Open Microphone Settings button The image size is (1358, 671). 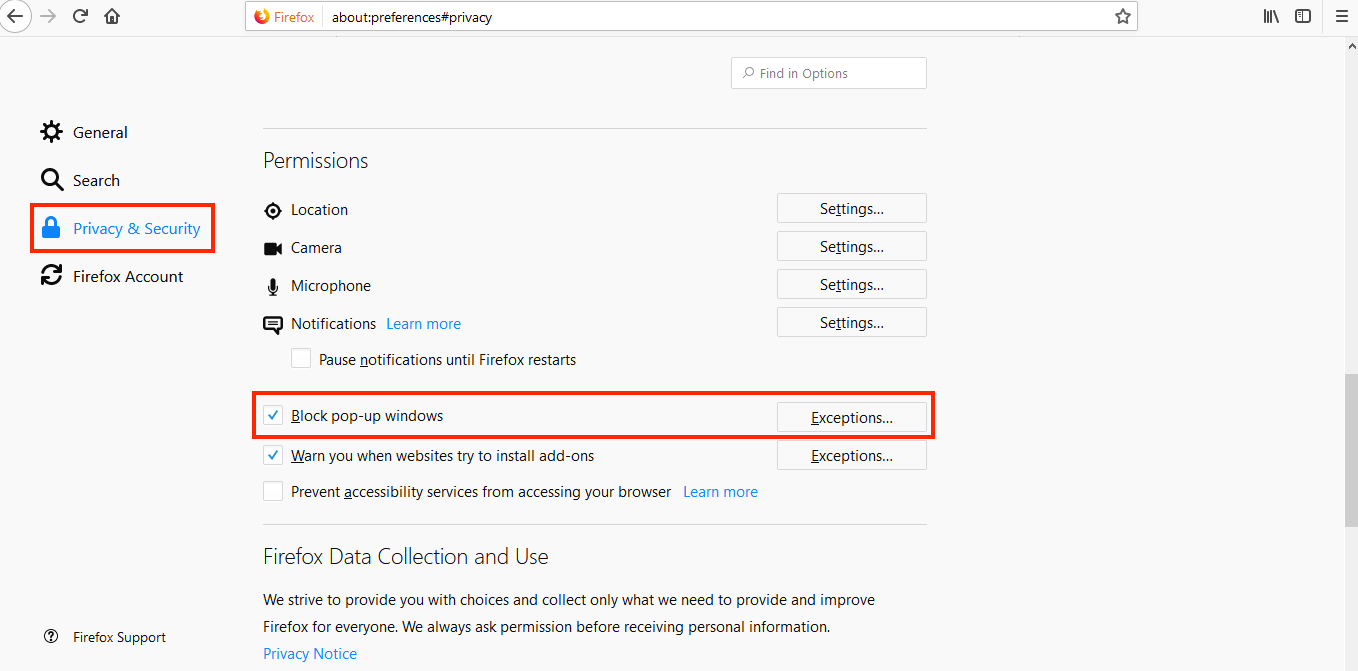852,285
